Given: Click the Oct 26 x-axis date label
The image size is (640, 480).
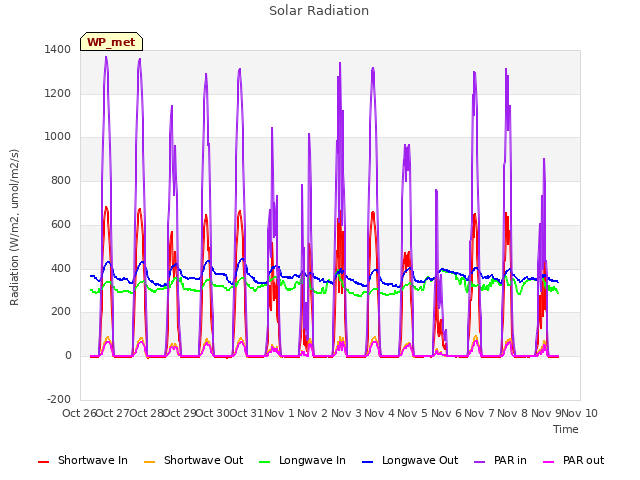Looking at the screenshot, I should pyautogui.click(x=79, y=413).
